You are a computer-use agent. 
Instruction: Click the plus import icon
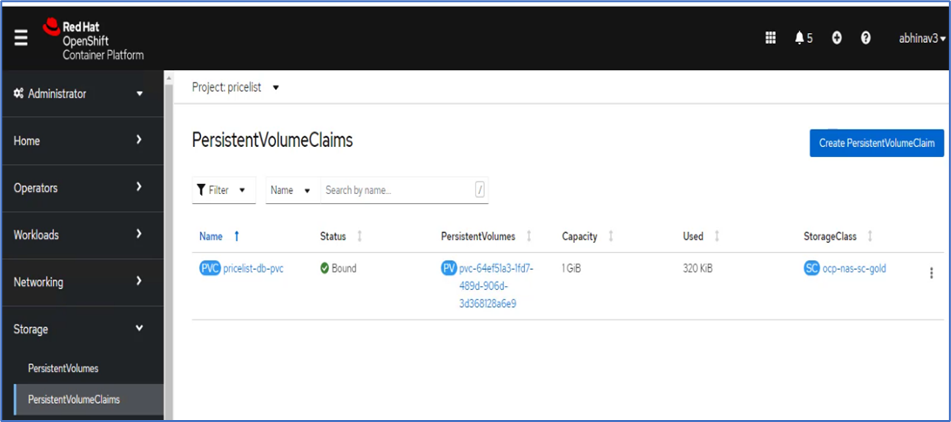[x=837, y=38]
